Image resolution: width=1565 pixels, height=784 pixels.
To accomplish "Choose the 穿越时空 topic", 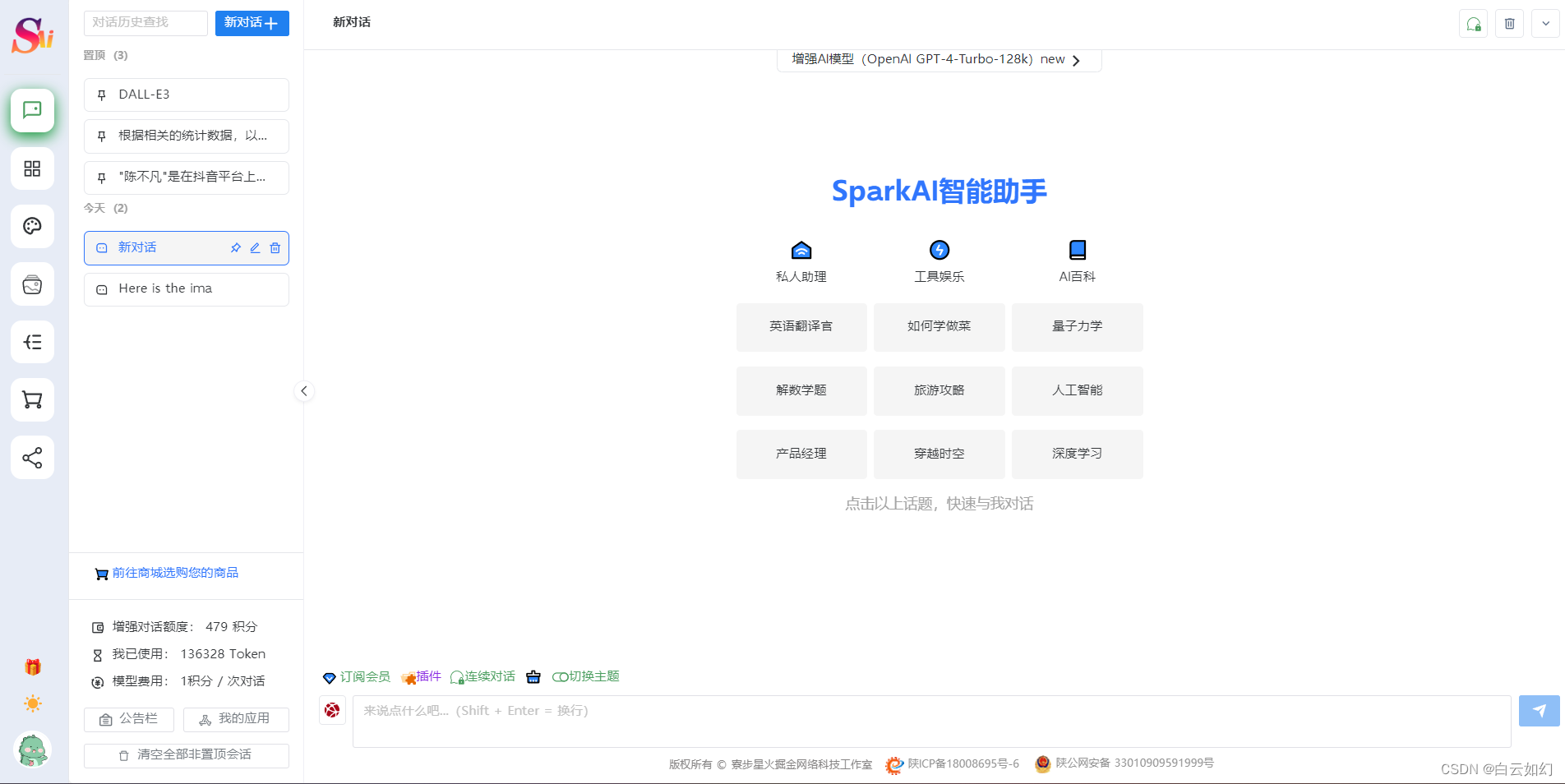I will (x=939, y=454).
